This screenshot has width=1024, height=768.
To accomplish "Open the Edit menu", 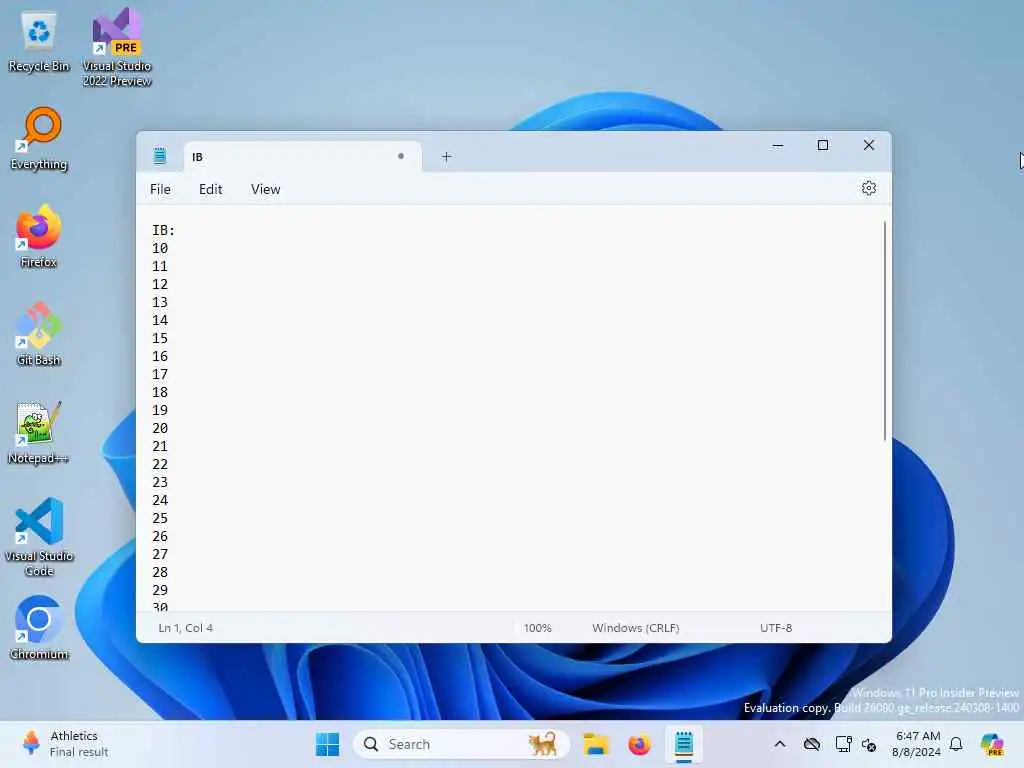I will pyautogui.click(x=210, y=189).
